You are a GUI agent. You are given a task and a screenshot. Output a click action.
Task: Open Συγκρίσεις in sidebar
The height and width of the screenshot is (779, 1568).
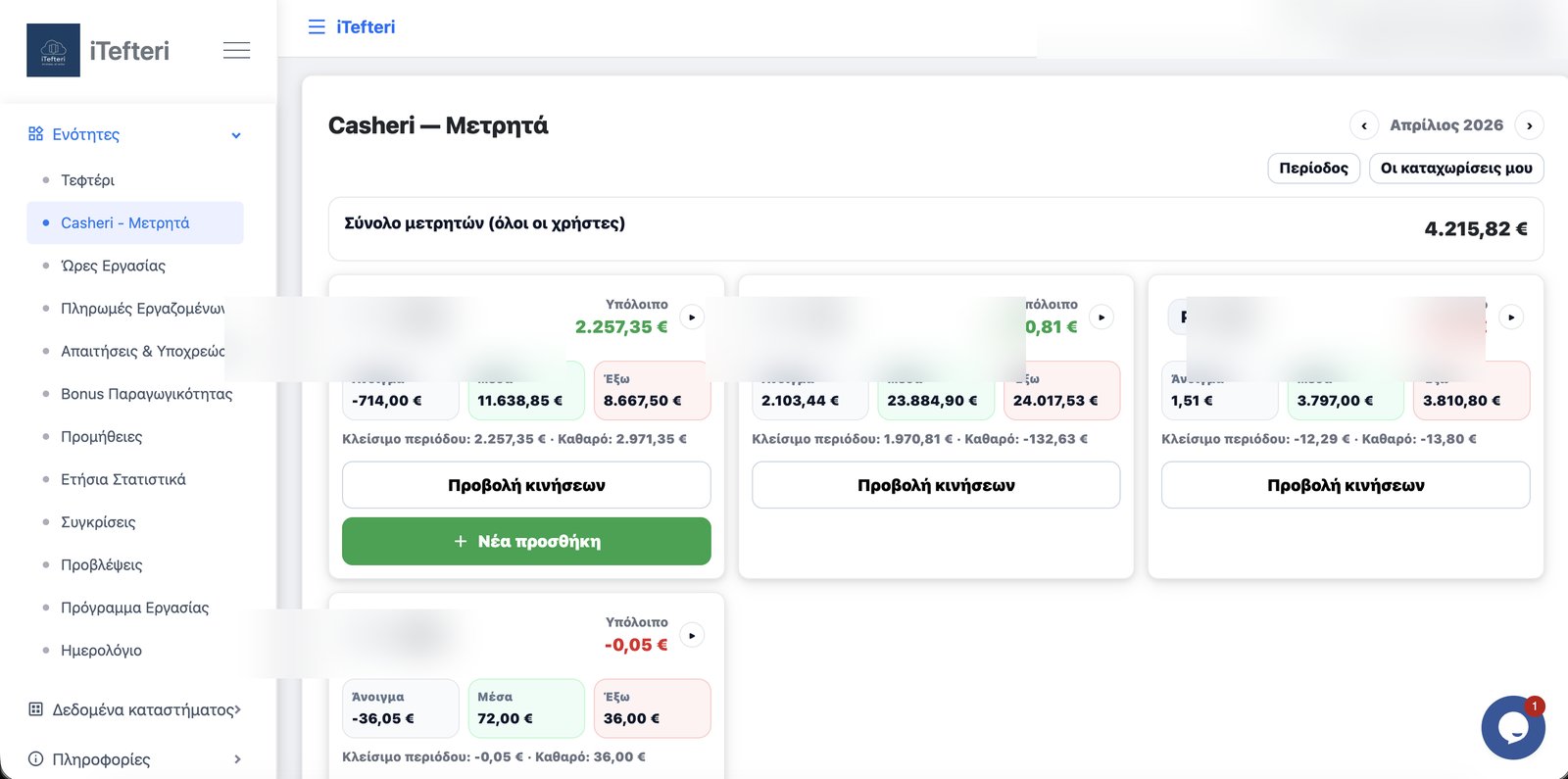[98, 522]
